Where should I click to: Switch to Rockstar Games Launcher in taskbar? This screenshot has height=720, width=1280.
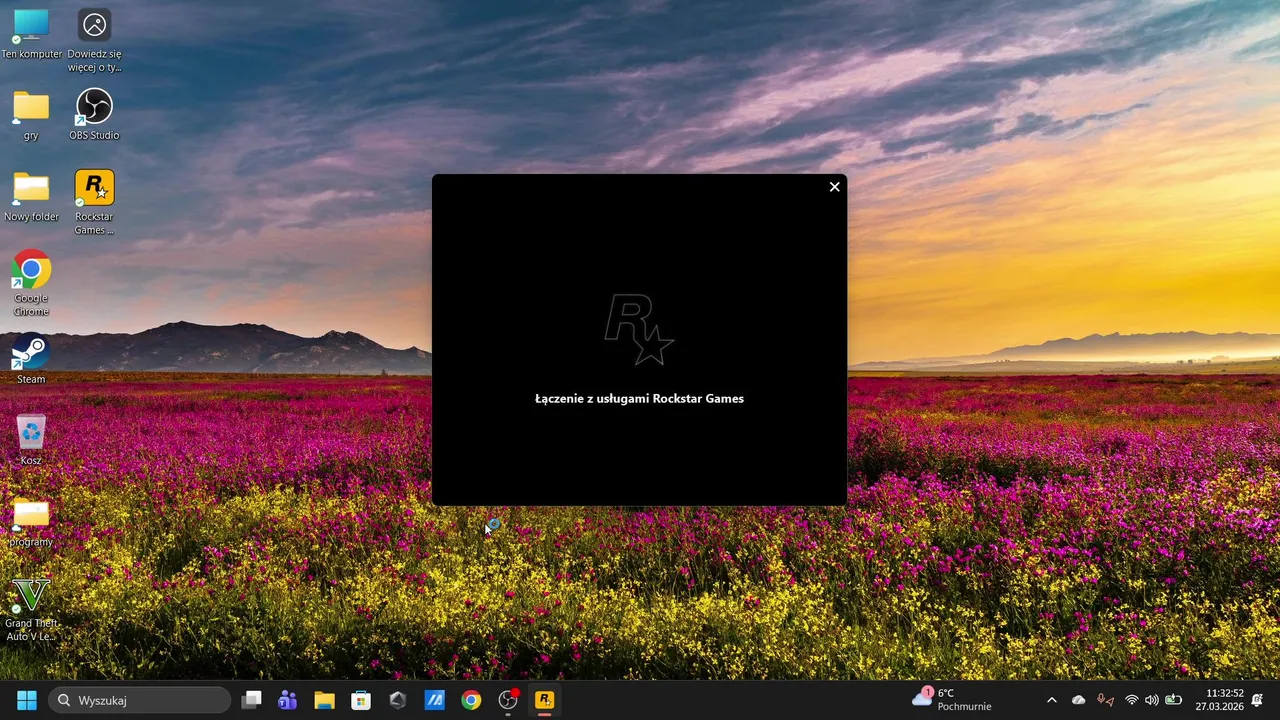[544, 700]
